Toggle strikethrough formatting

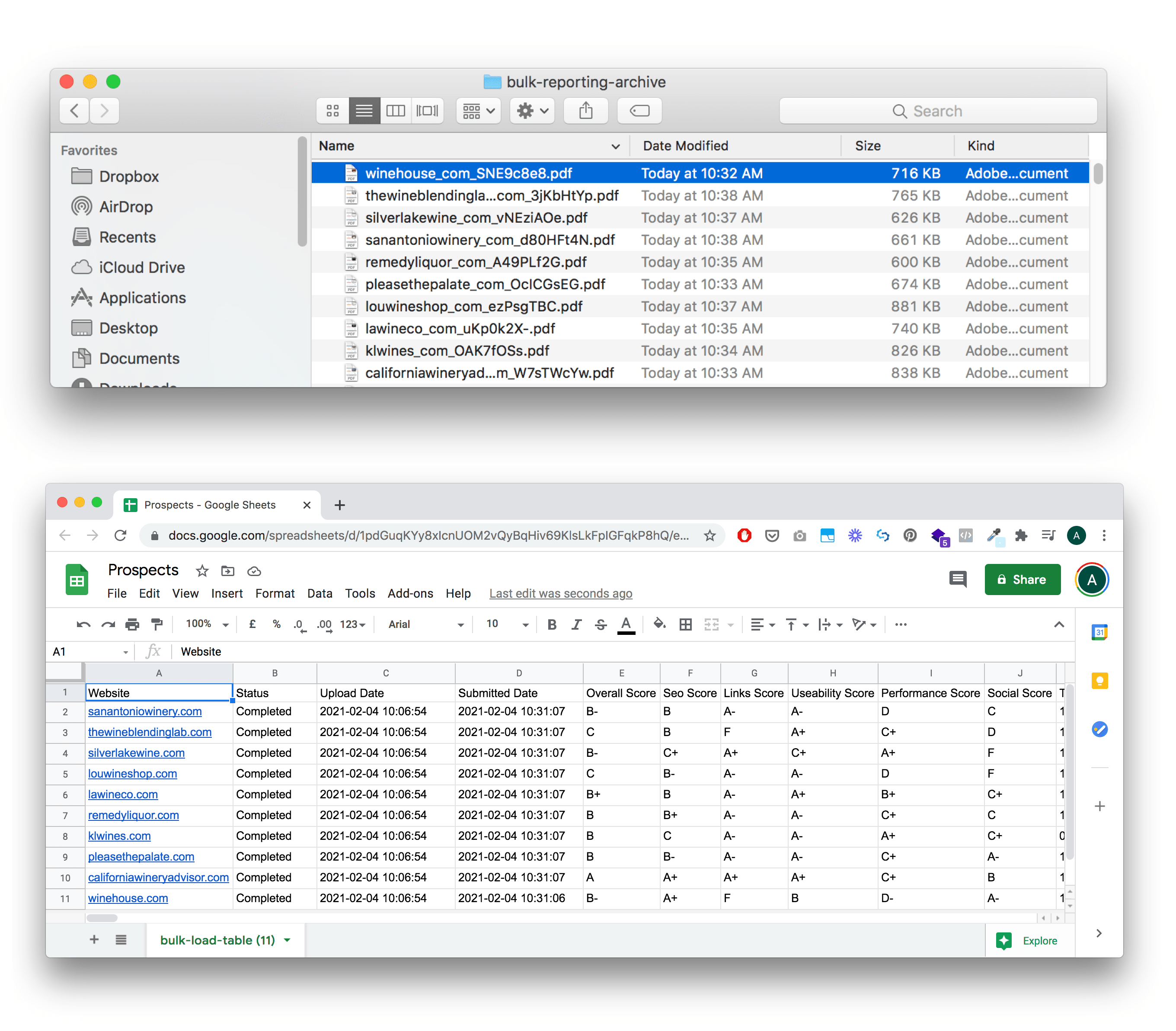(x=601, y=624)
